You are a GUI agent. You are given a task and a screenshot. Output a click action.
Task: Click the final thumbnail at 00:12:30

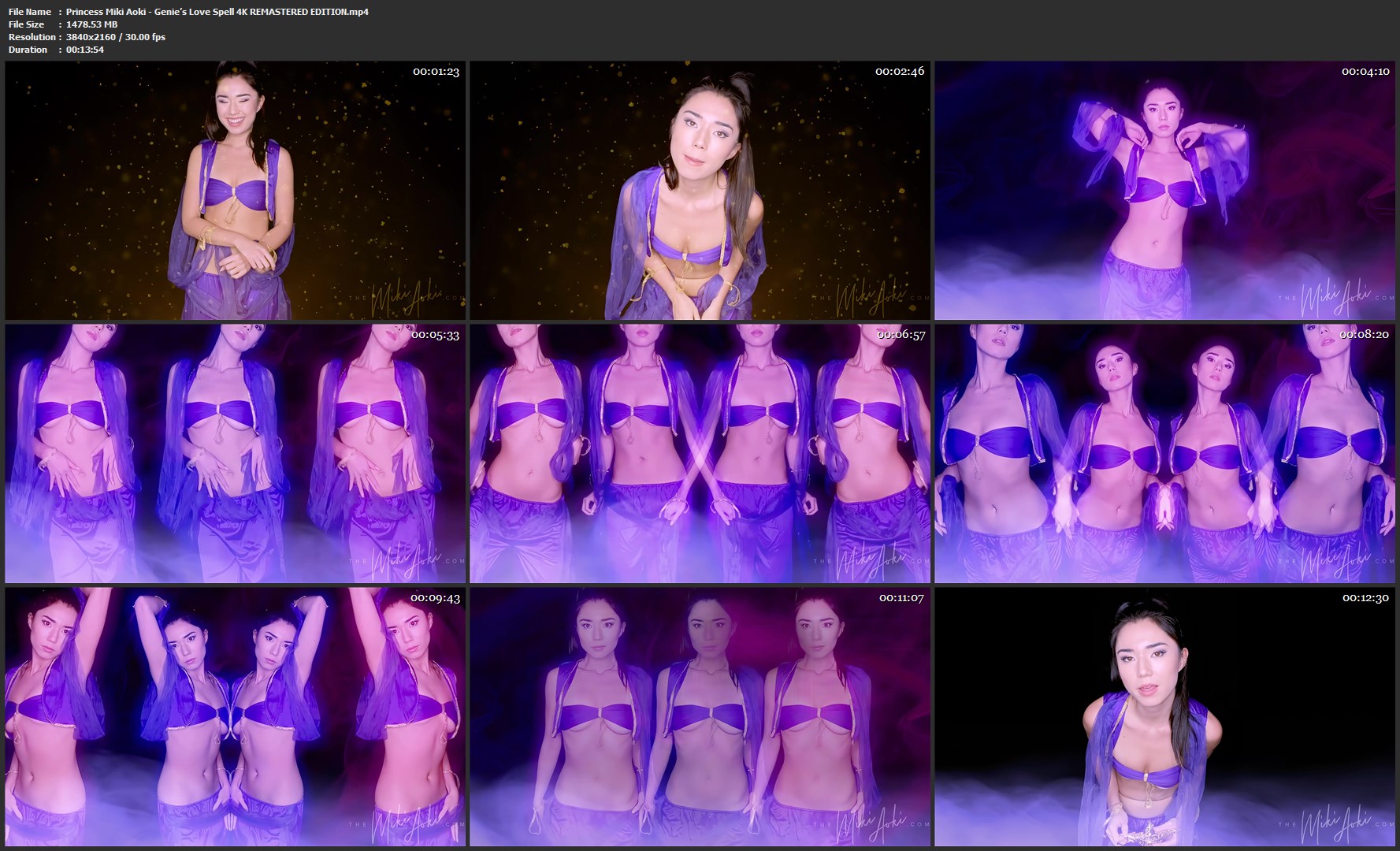coord(1164,716)
